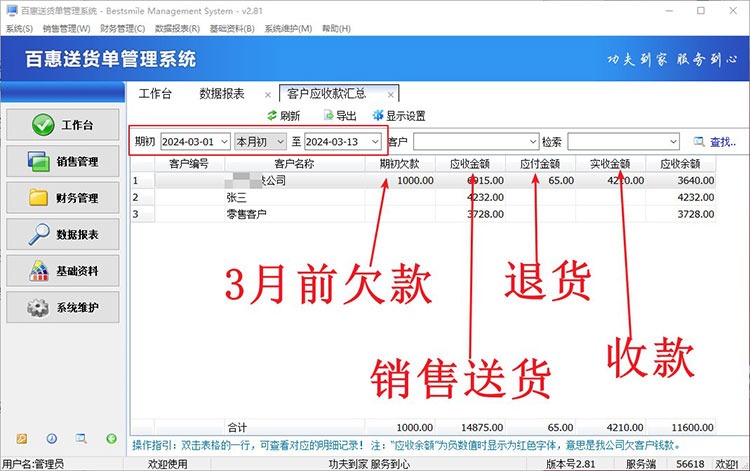Click the orange key icon at bottom left
This screenshot has width=750, height=471.
tap(22, 438)
